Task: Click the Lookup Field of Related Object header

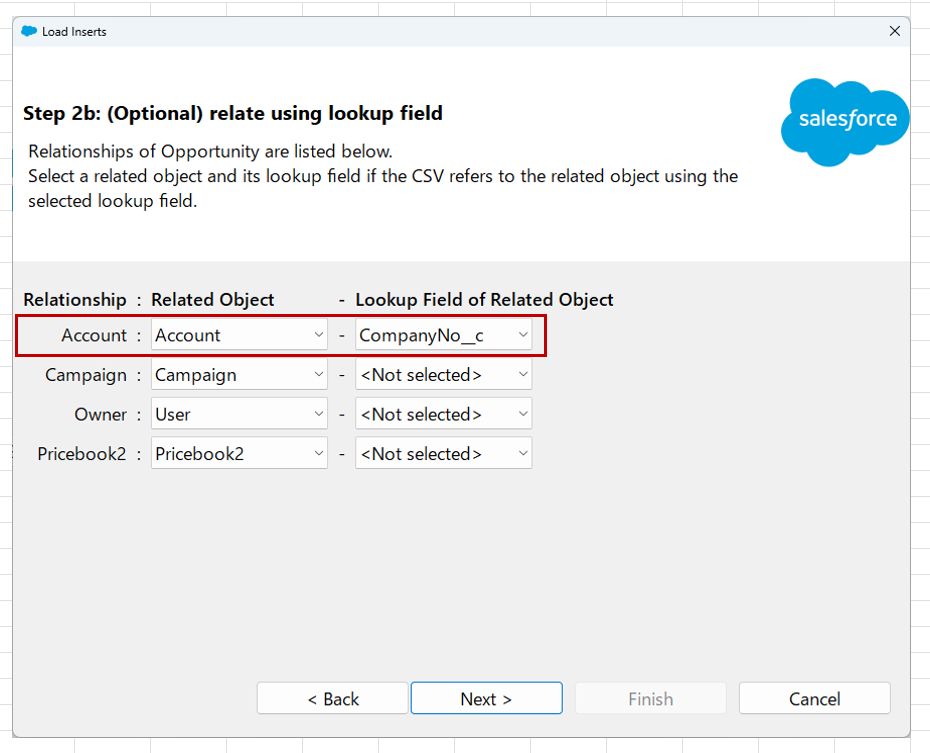Action: point(484,300)
